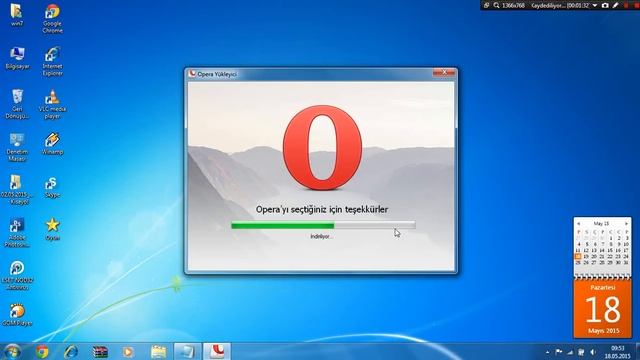Click the Opera Yükleyici title bar icon
Image resolution: width=640 pixels, height=360 pixels.
(192, 74)
